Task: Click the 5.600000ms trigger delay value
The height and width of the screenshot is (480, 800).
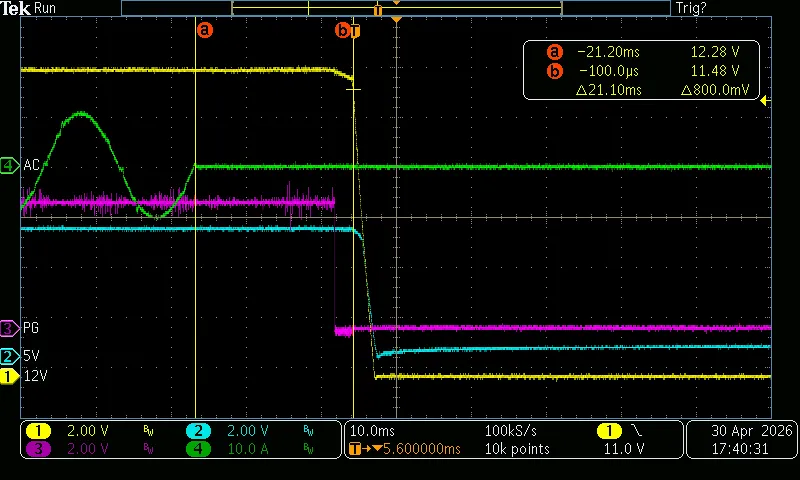Action: [x=422, y=449]
